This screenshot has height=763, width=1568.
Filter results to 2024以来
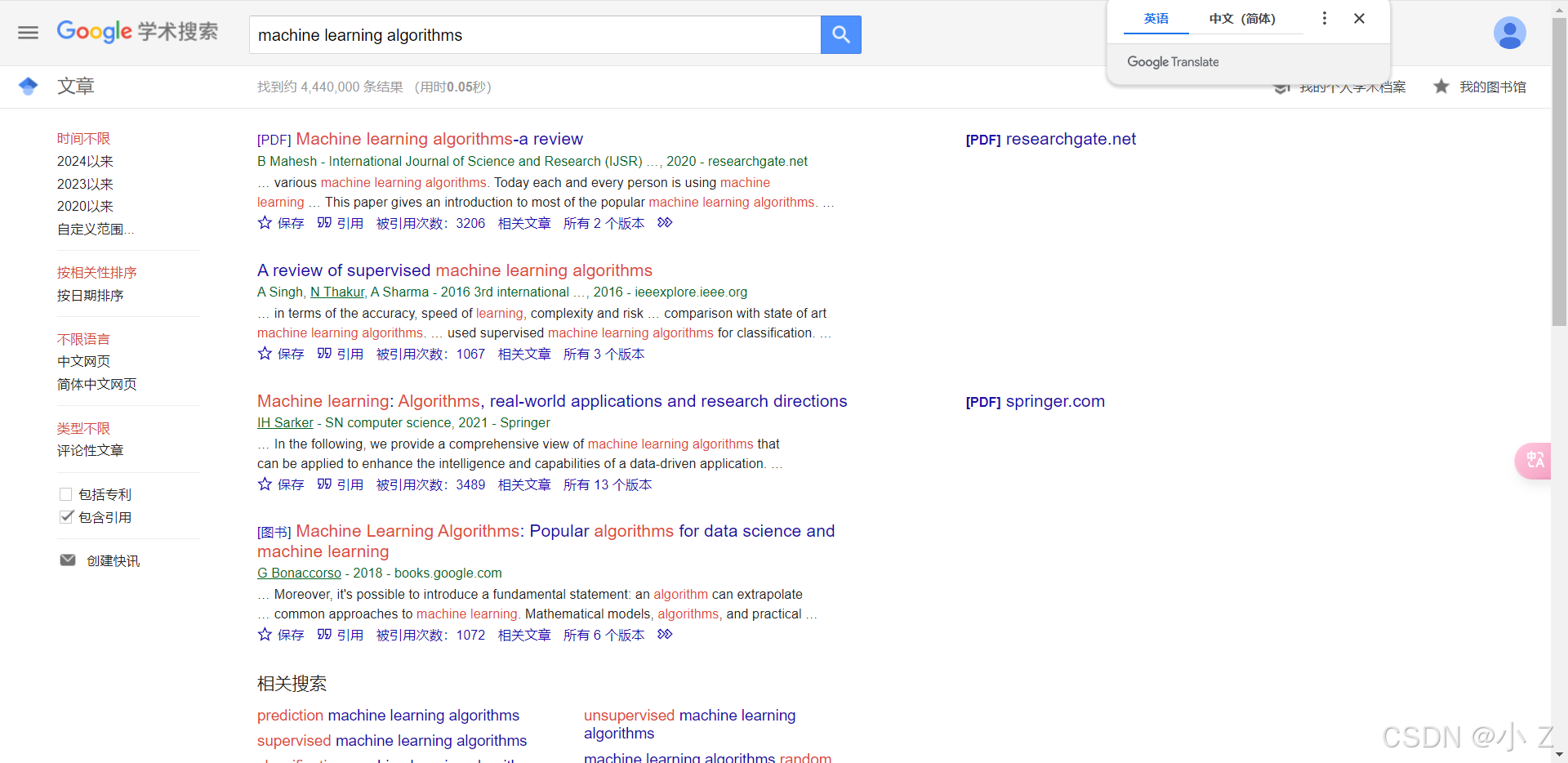point(85,162)
